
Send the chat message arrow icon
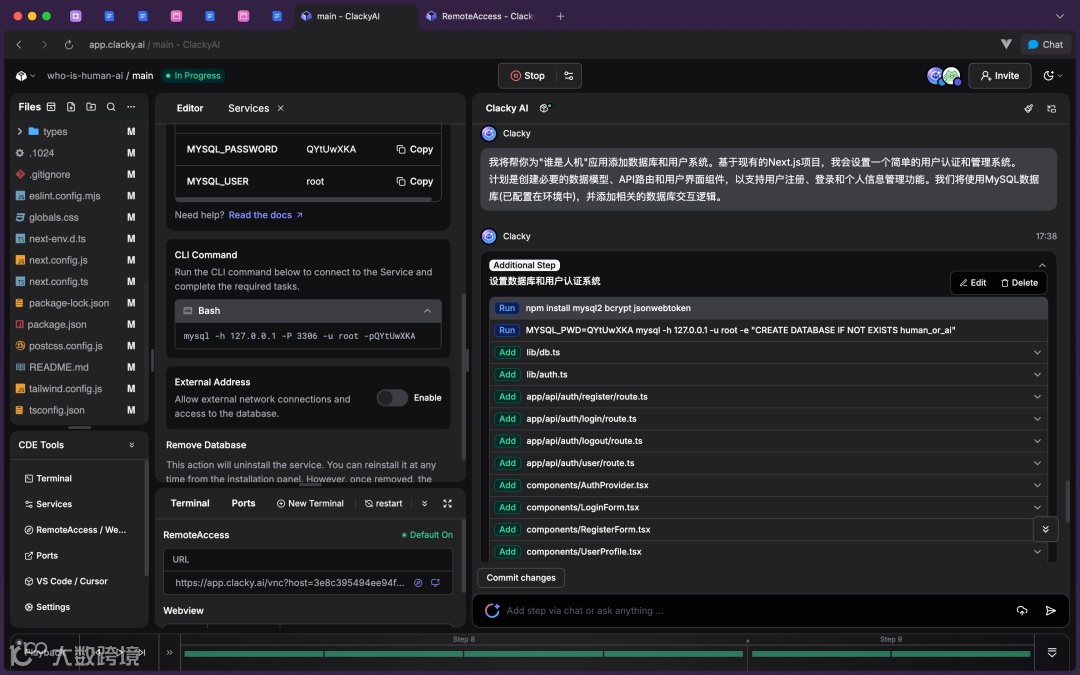(1050, 611)
